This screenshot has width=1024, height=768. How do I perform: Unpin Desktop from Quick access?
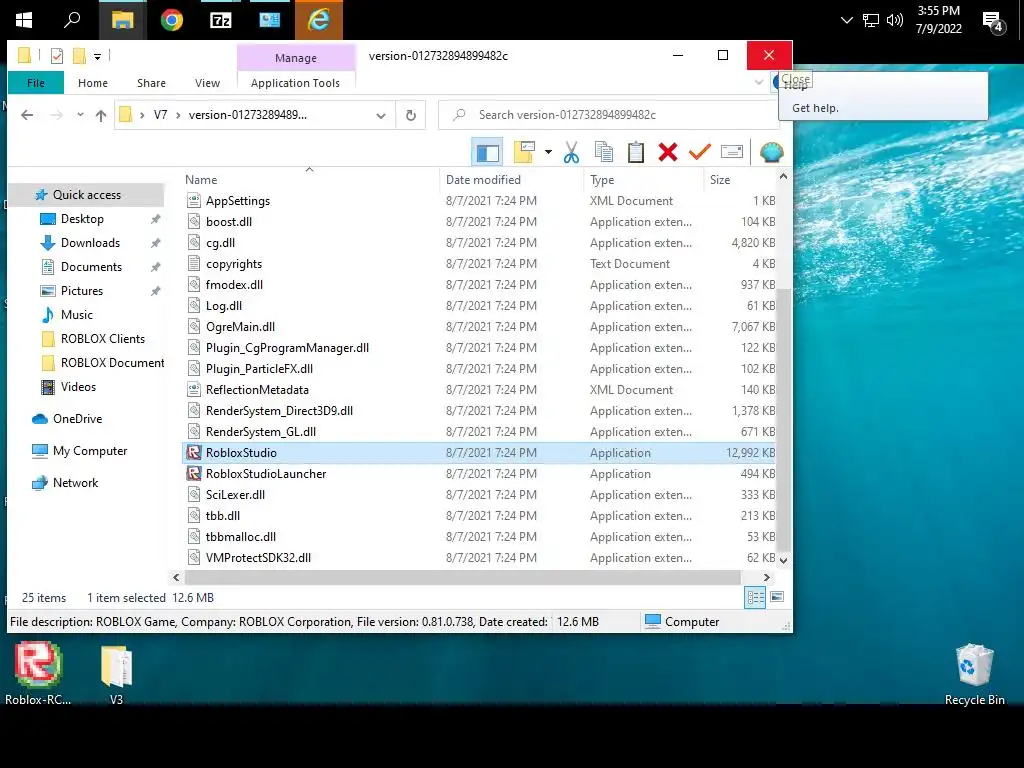[155, 219]
